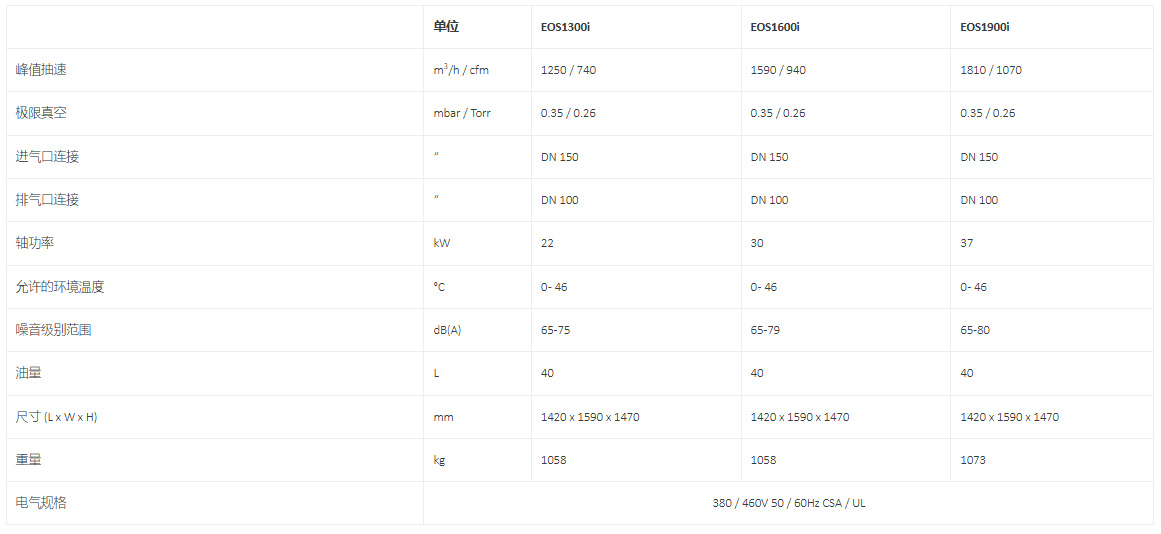Click the EOS1600i column header
The width and height of the screenshot is (1161, 534).
(775, 27)
